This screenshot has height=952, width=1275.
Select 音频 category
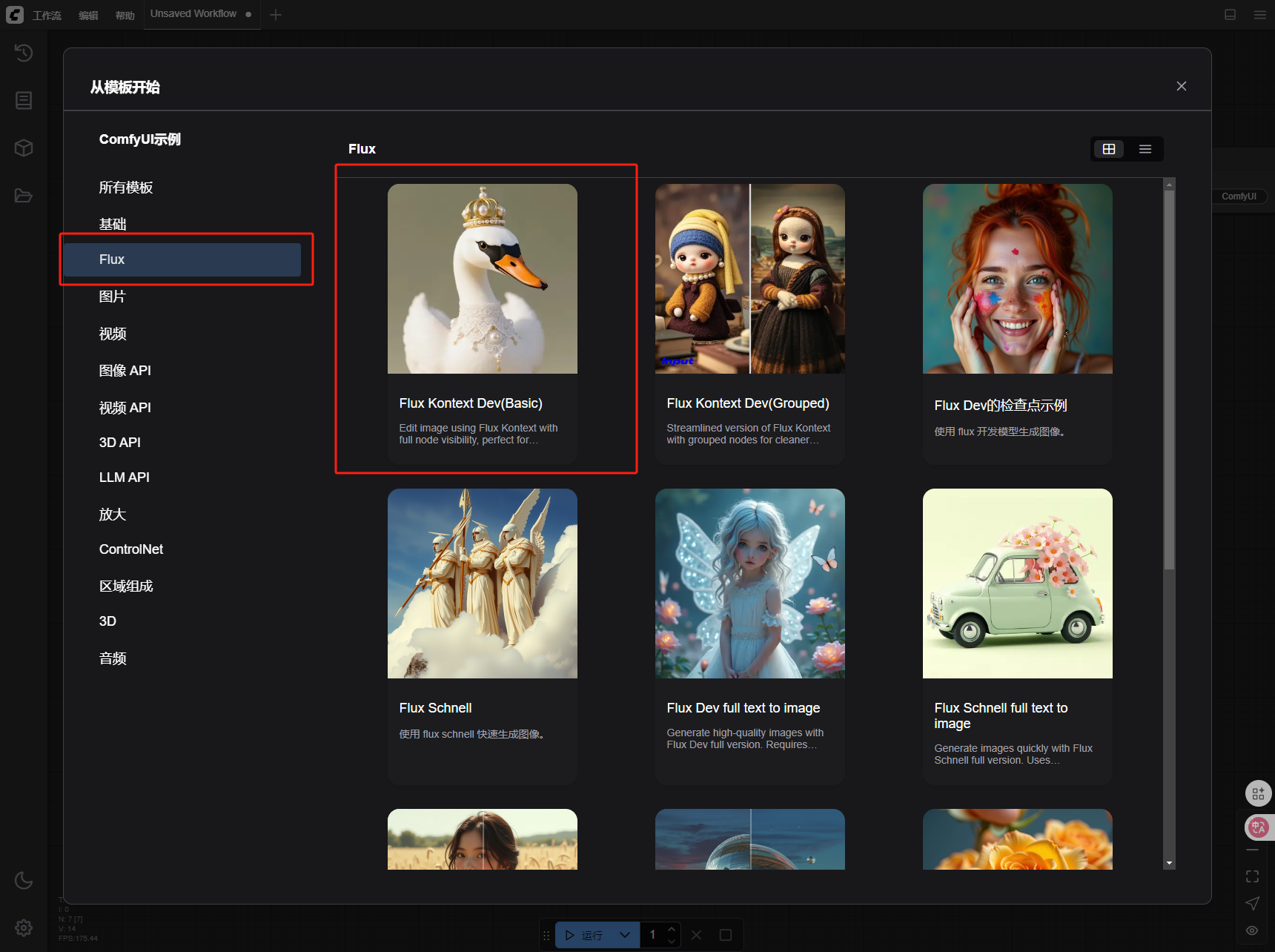[182, 658]
